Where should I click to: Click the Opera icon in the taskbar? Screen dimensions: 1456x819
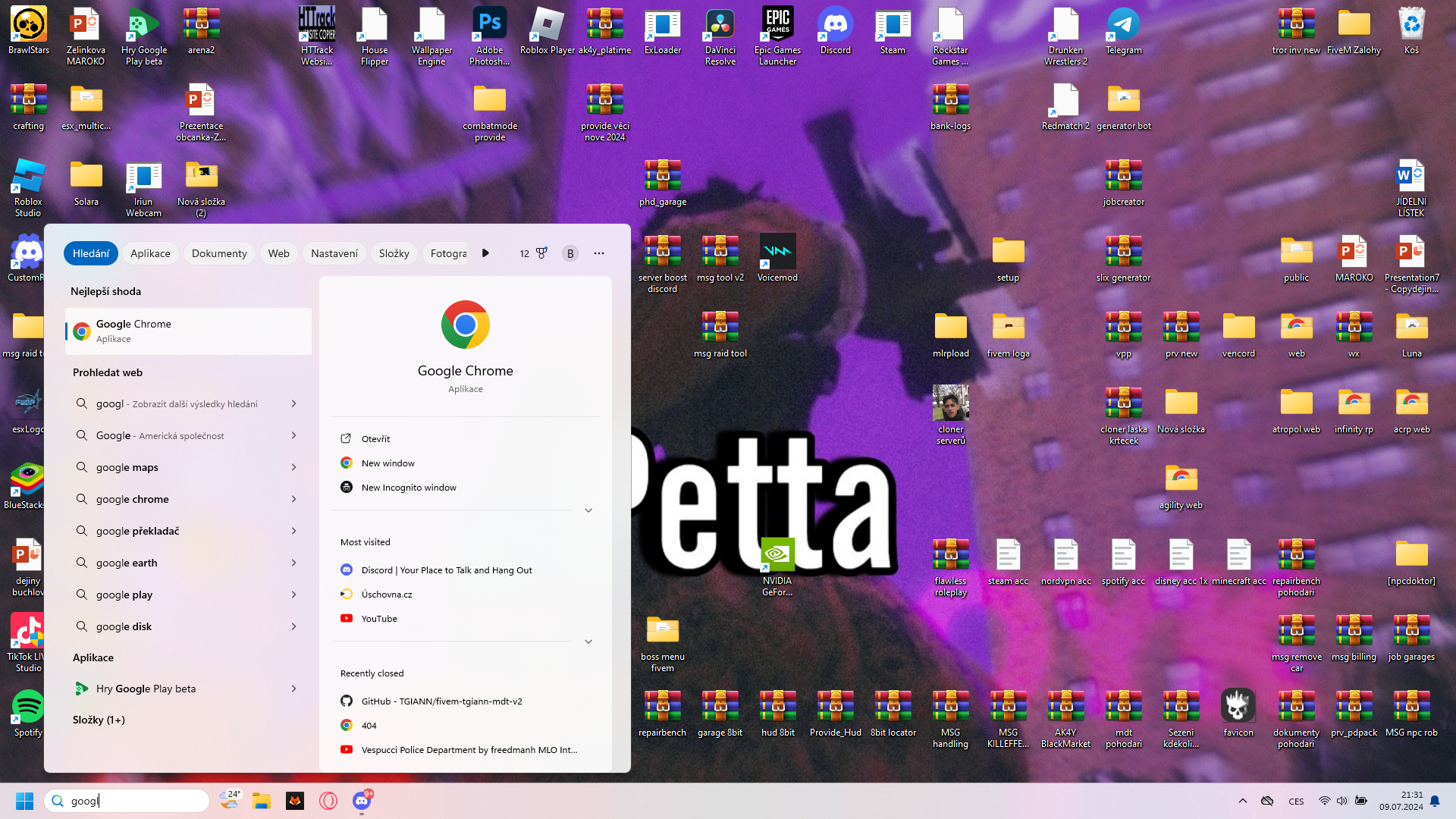328,801
